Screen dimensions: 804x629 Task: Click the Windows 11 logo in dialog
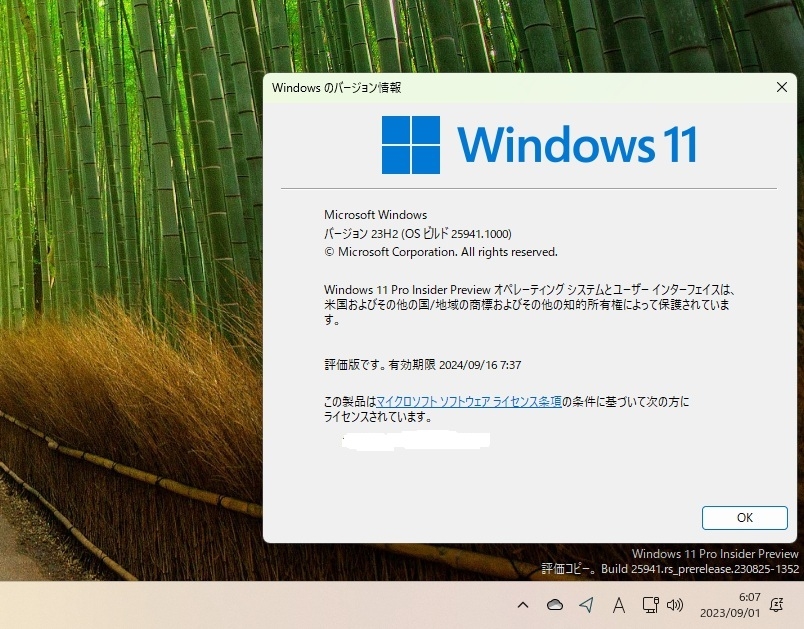coord(539,145)
